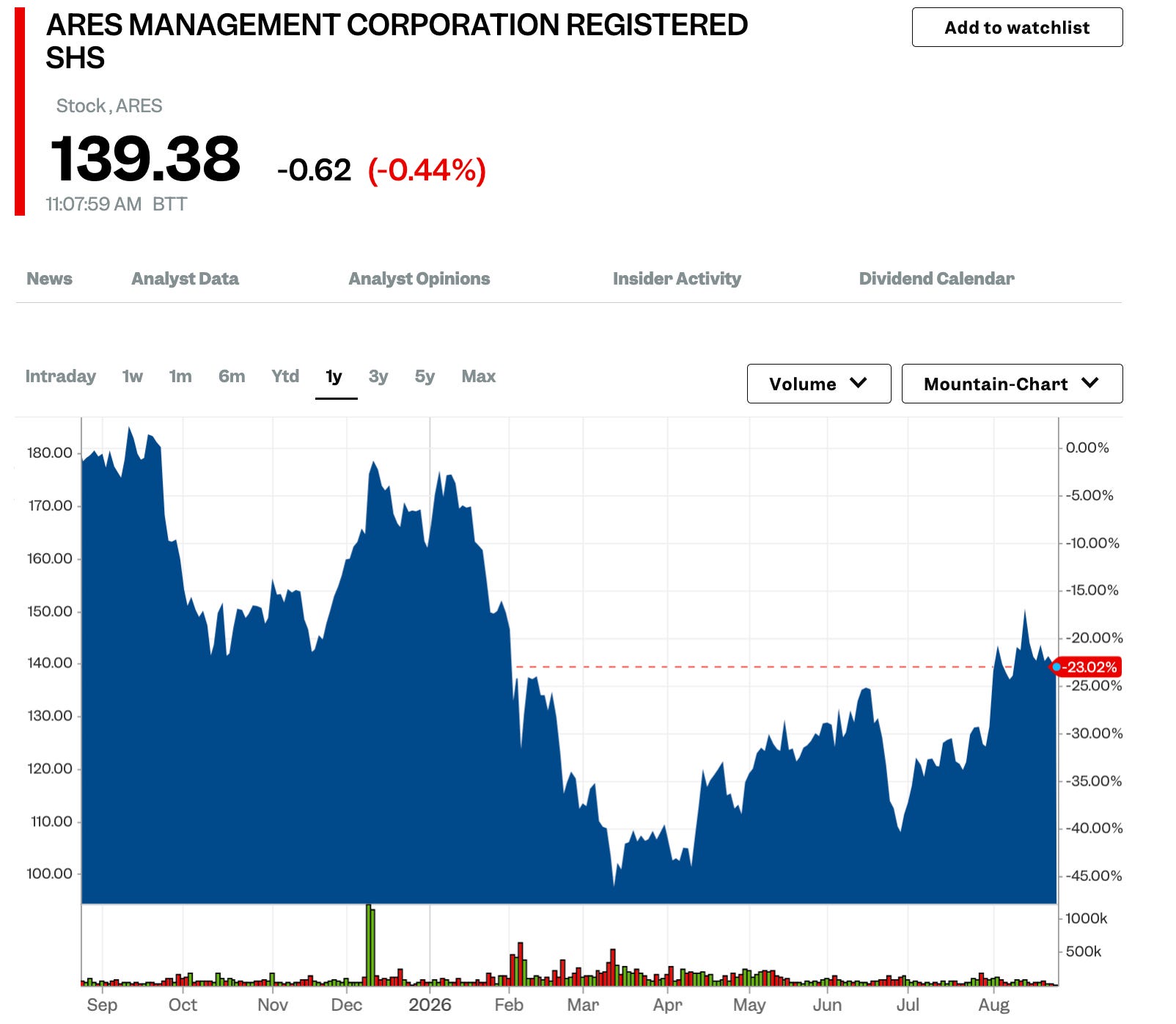Viewport: 1176px width, 1024px height.
Task: Switch chart to the 6m range
Action: coord(232,376)
